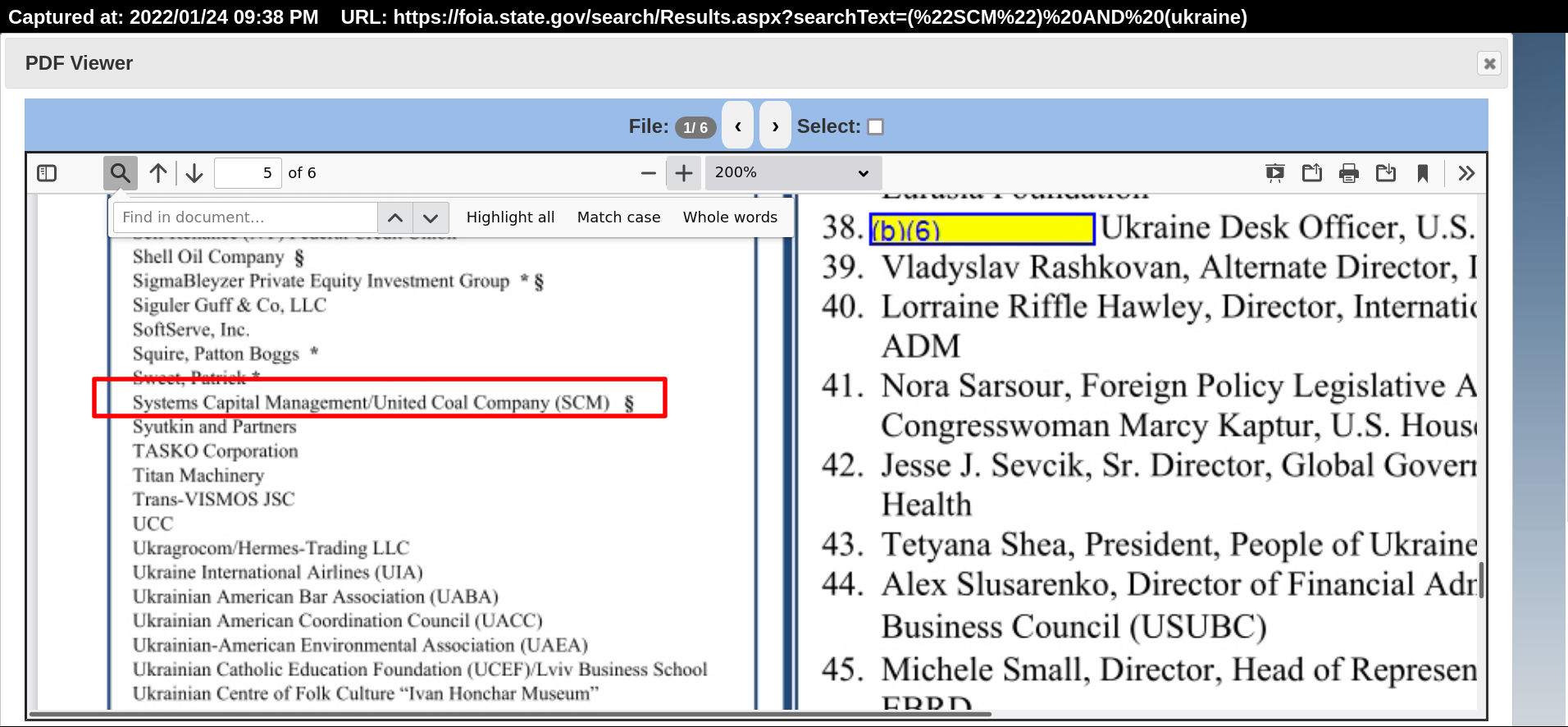This screenshot has height=727, width=1568.
Task: Jump to next find match
Action: pos(431,217)
